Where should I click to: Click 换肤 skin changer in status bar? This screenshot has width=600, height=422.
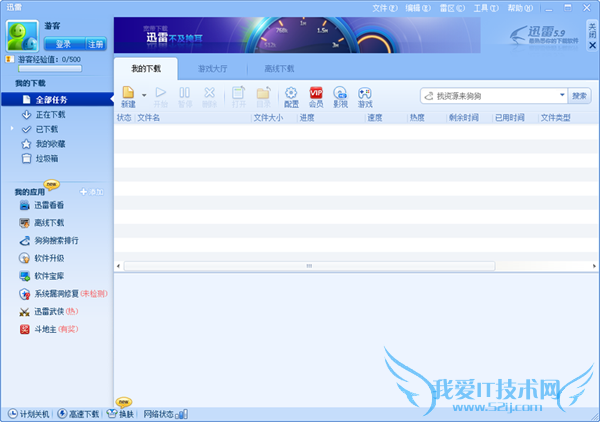(121, 414)
